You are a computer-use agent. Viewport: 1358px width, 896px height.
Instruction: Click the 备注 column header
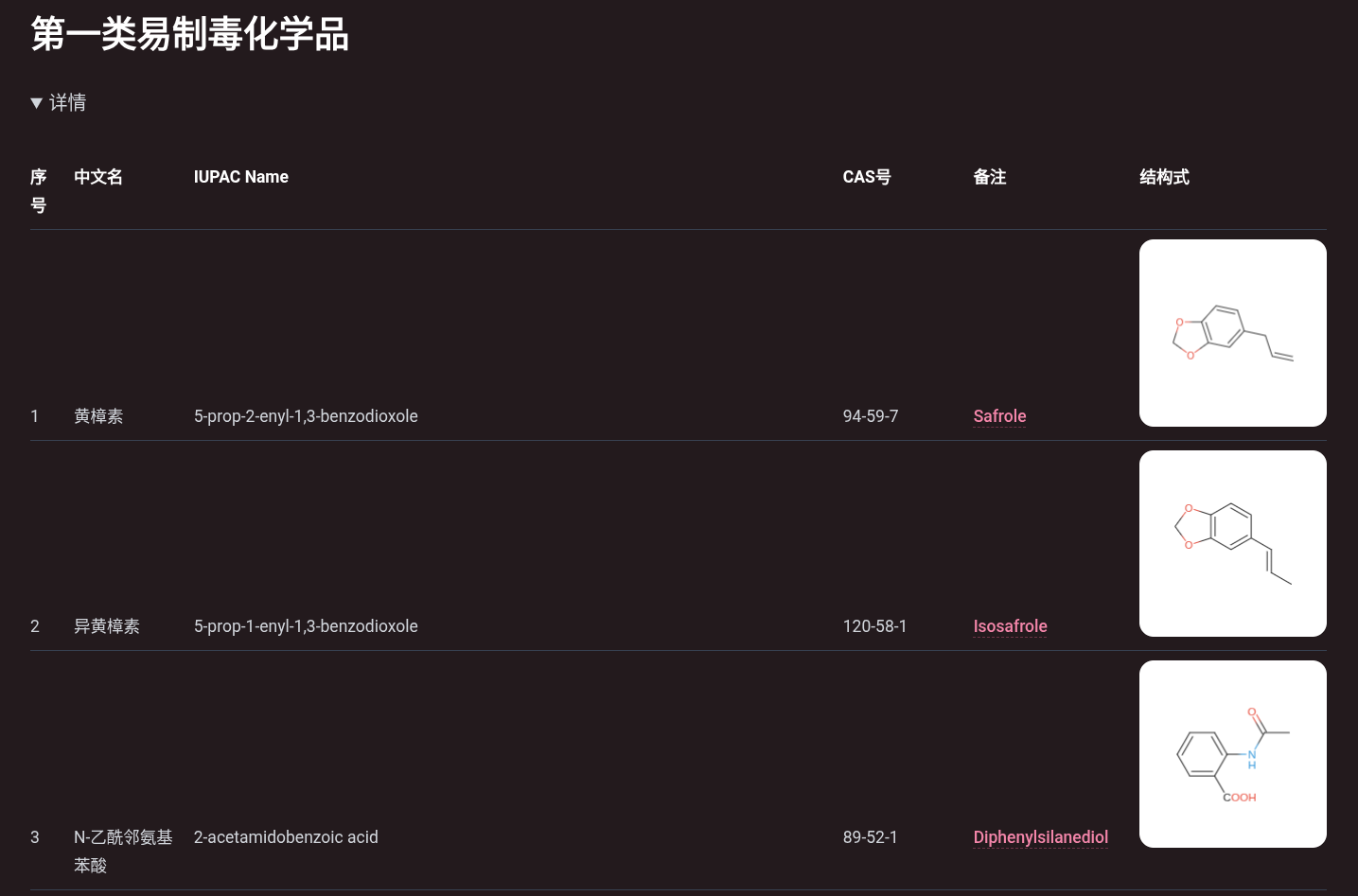[989, 177]
